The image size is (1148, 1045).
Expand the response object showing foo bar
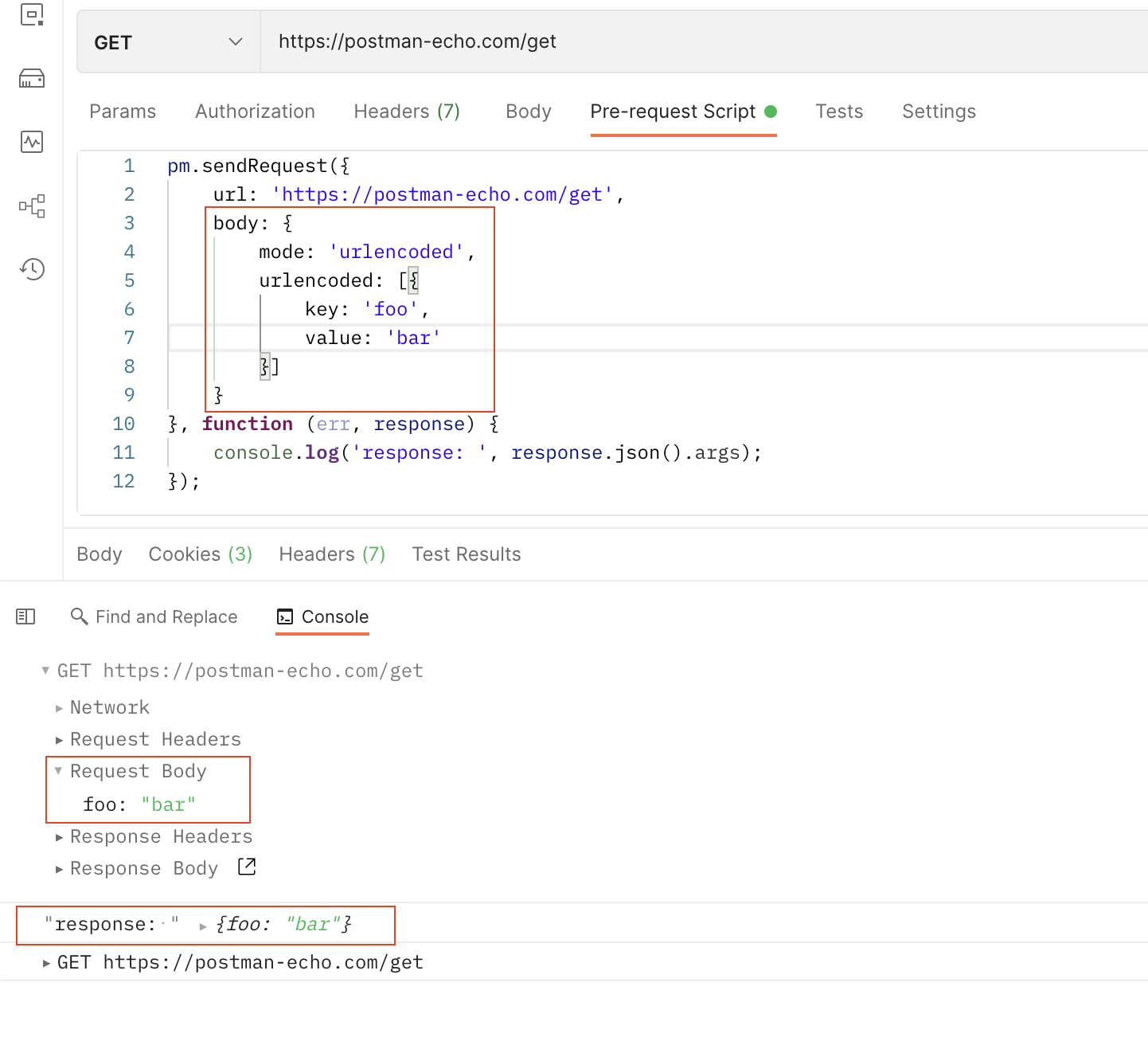pyautogui.click(x=203, y=926)
